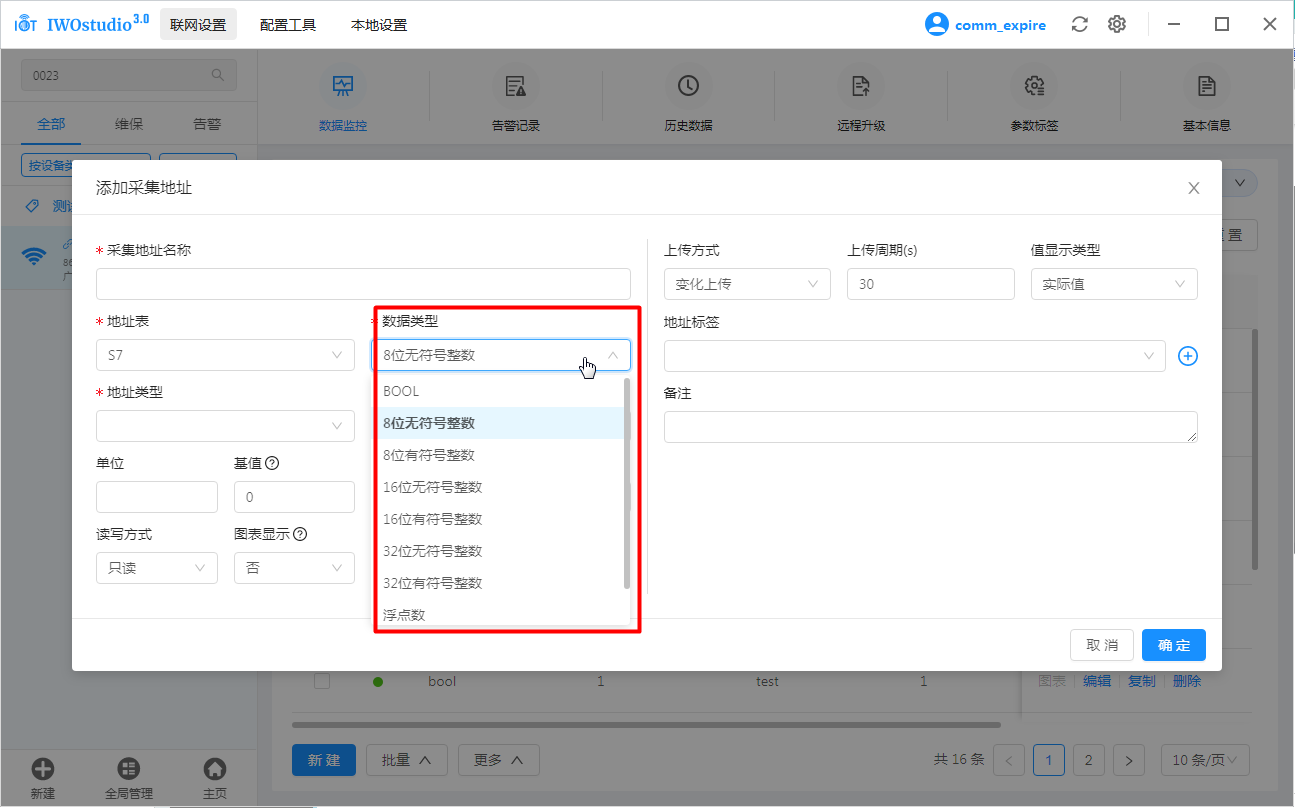Click the comm_expire user avatar icon
The image size is (1295, 808).
(936, 25)
